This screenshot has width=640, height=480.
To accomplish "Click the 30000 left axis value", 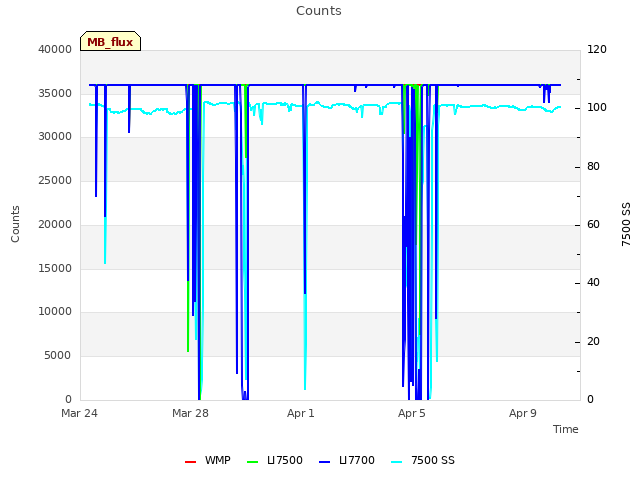I will [55, 136].
